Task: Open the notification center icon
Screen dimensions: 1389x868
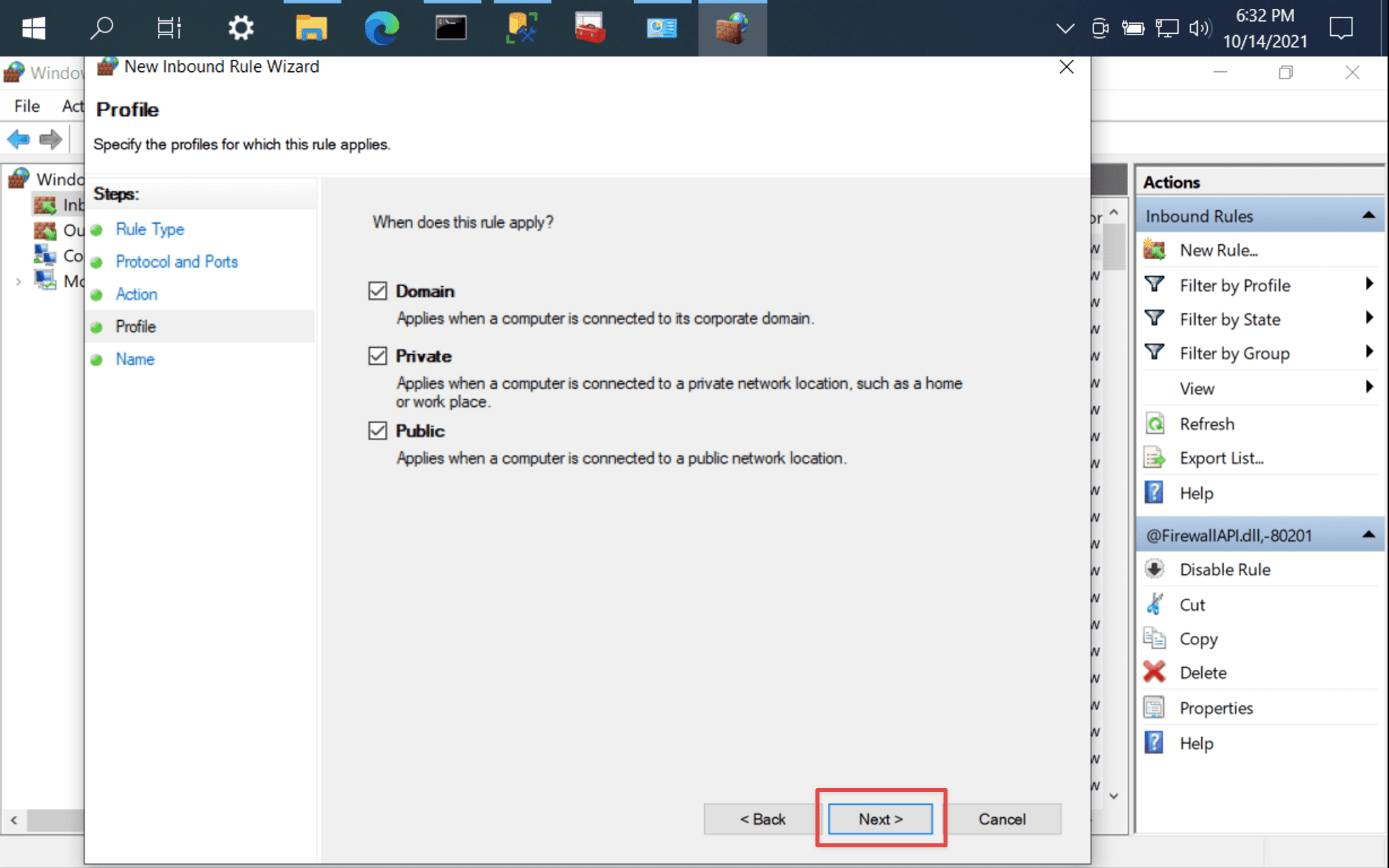Action: (x=1341, y=28)
